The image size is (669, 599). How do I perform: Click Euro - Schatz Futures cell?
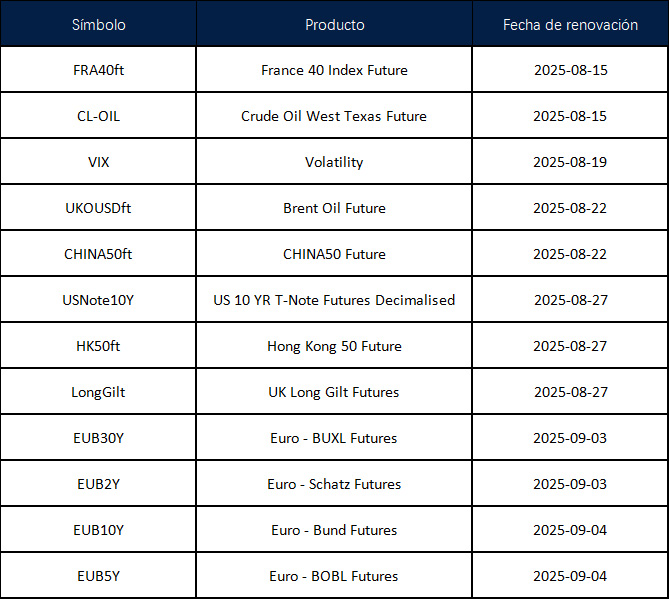tap(334, 484)
